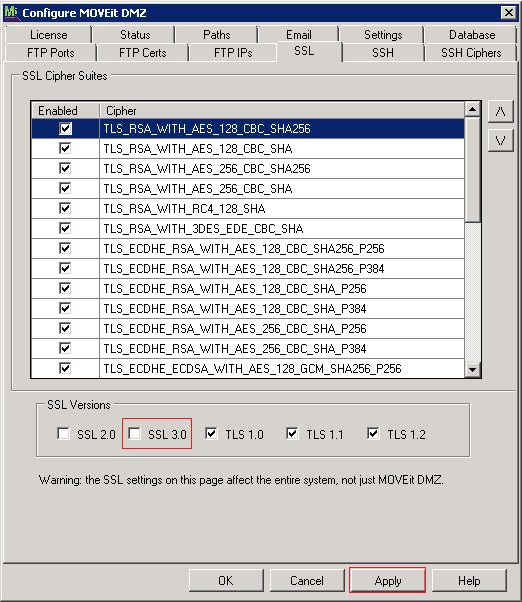The width and height of the screenshot is (522, 602).
Task: Toggle the ECDHE_RSA AES_128_CBC_SHA_P384 checkbox
Action: point(65,308)
